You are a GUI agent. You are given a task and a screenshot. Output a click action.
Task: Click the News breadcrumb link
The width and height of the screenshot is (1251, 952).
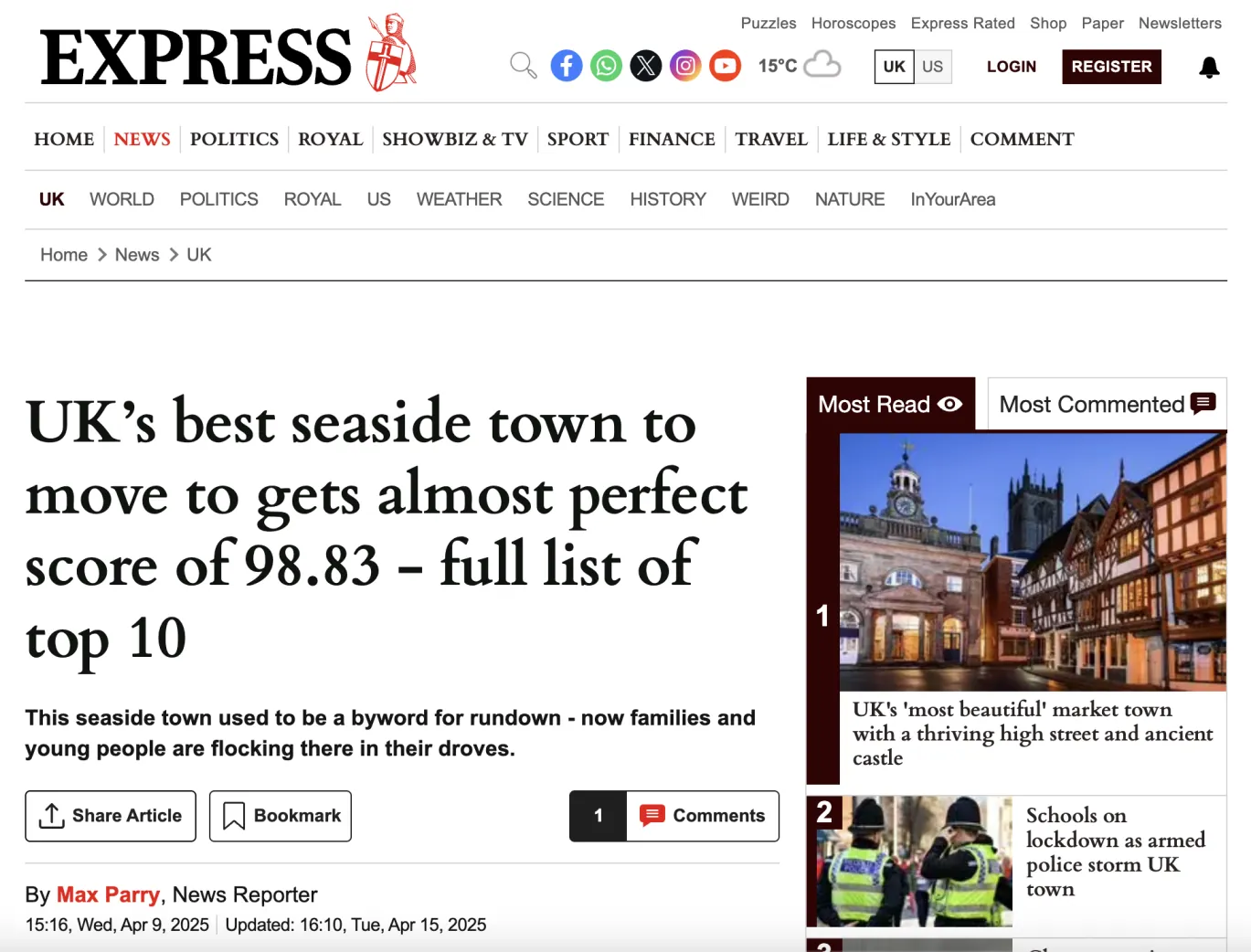[137, 255]
